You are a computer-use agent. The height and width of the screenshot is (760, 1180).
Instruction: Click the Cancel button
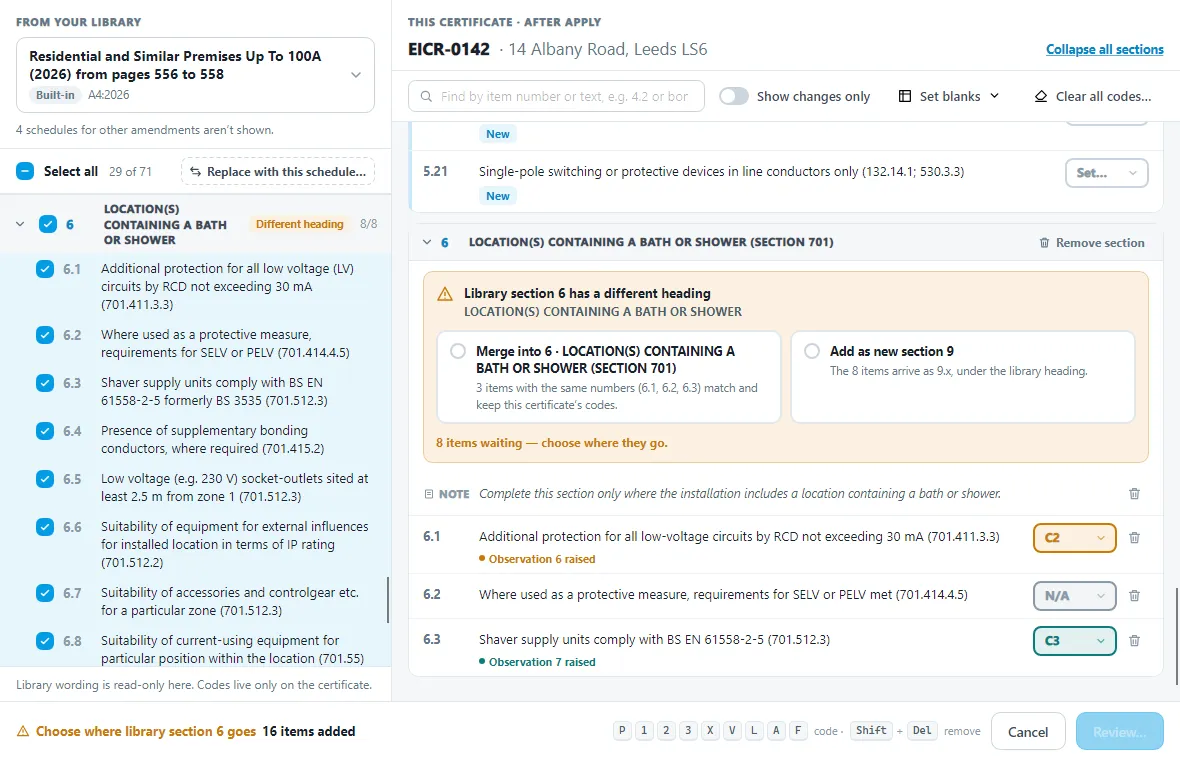(x=1028, y=731)
